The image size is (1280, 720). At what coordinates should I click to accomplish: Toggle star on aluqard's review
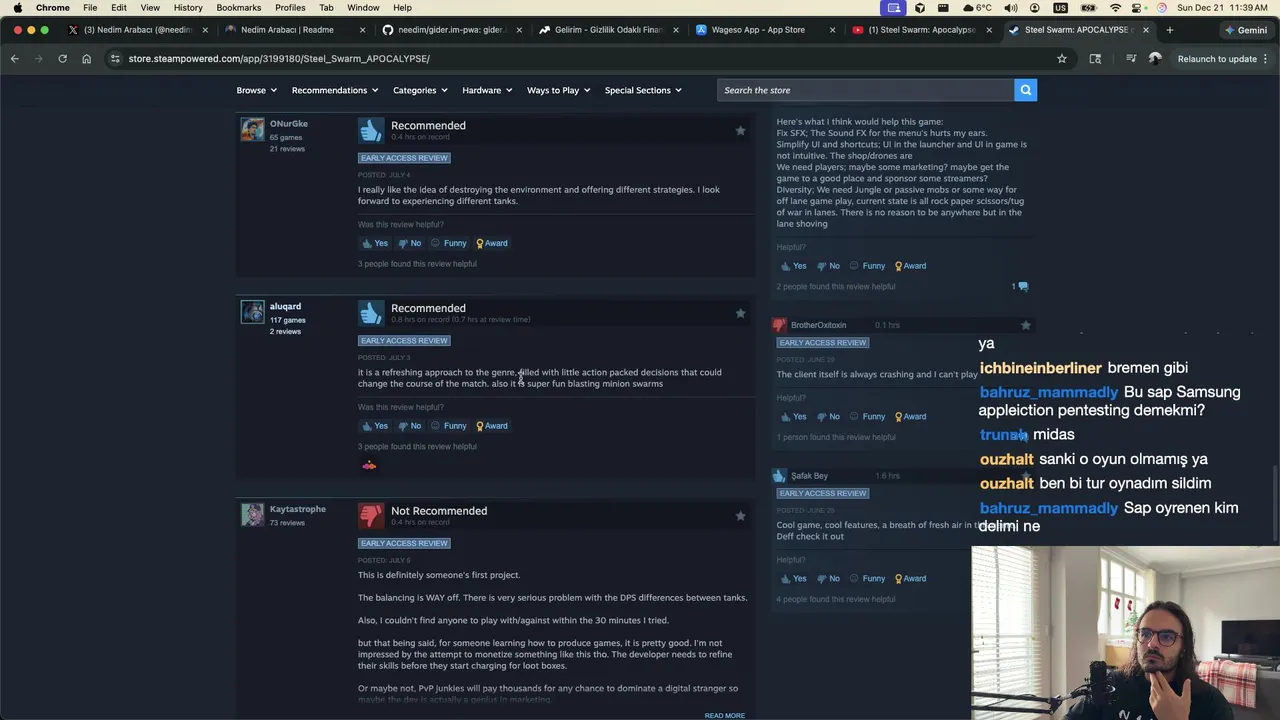coord(740,314)
